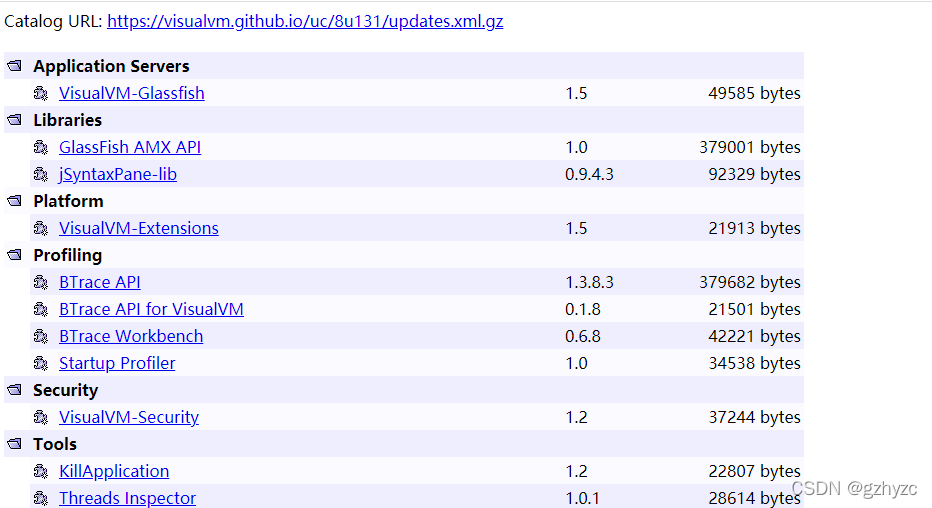Open the VisualVM-Security link
Viewport: 932px width, 508px height.
tap(128, 417)
